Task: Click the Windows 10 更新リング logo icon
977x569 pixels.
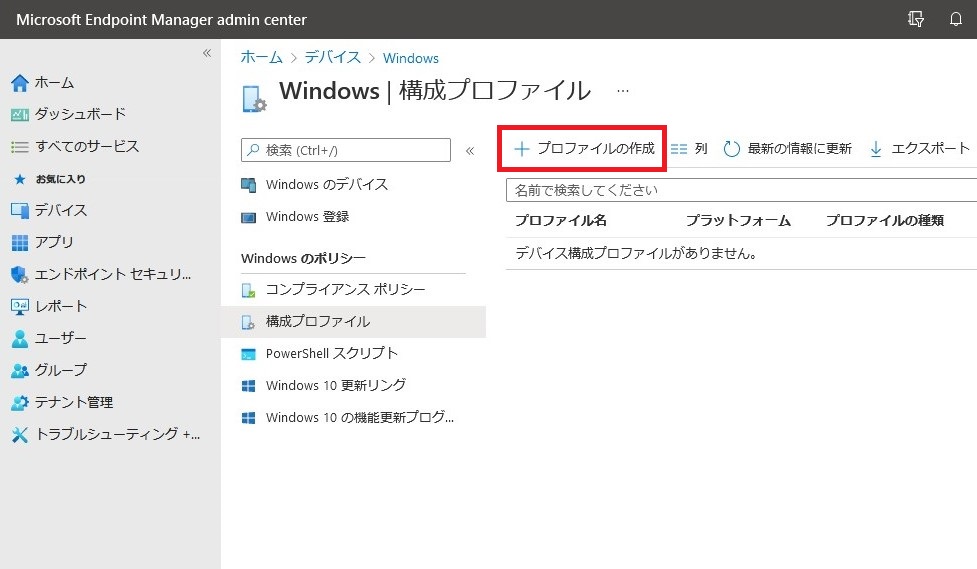Action: tap(249, 386)
